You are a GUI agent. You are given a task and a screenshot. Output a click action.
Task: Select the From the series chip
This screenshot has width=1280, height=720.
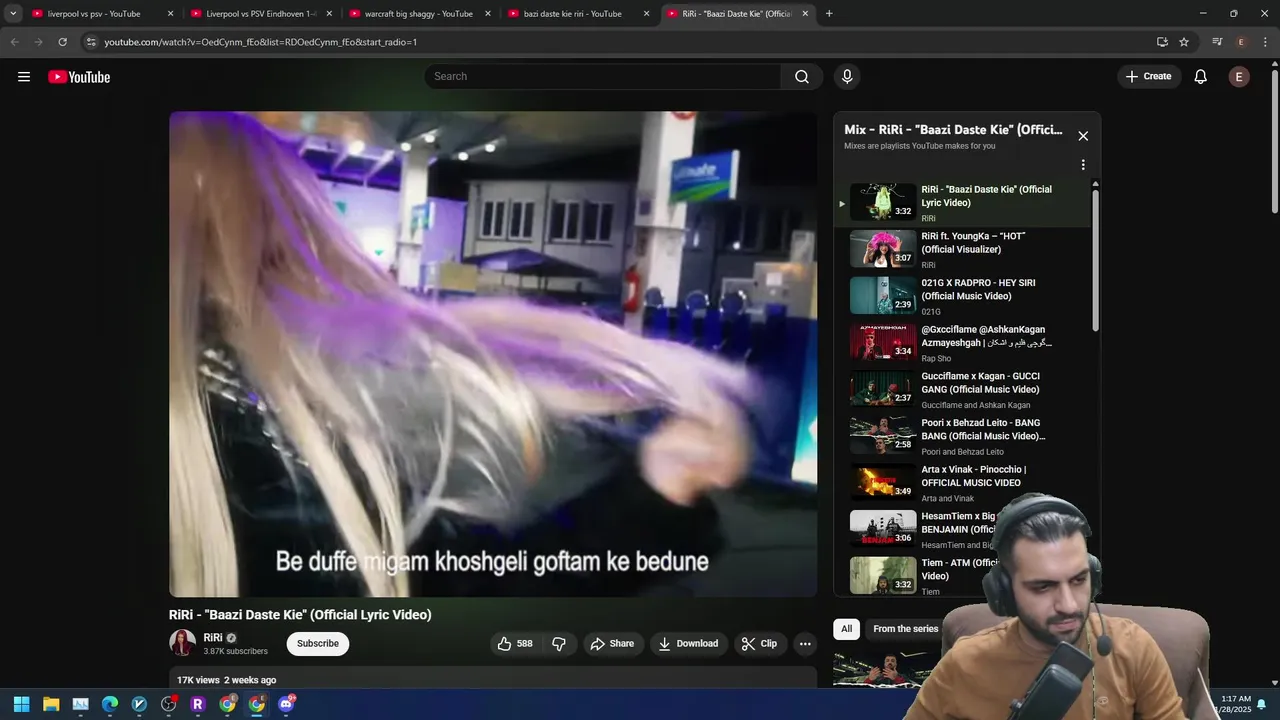[x=905, y=629]
